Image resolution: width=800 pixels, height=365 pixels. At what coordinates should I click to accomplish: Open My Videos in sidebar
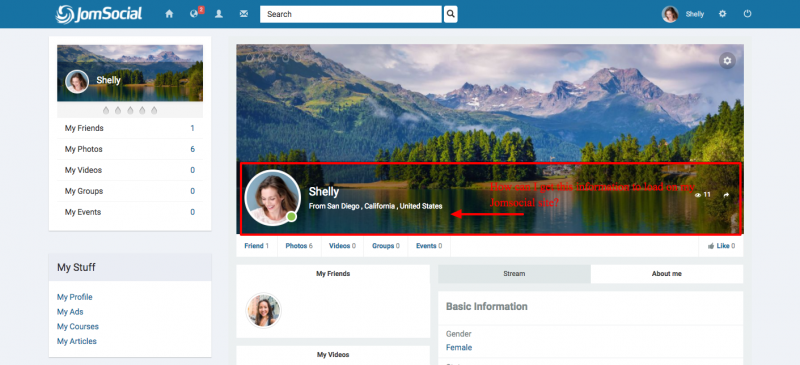pyautogui.click(x=130, y=170)
